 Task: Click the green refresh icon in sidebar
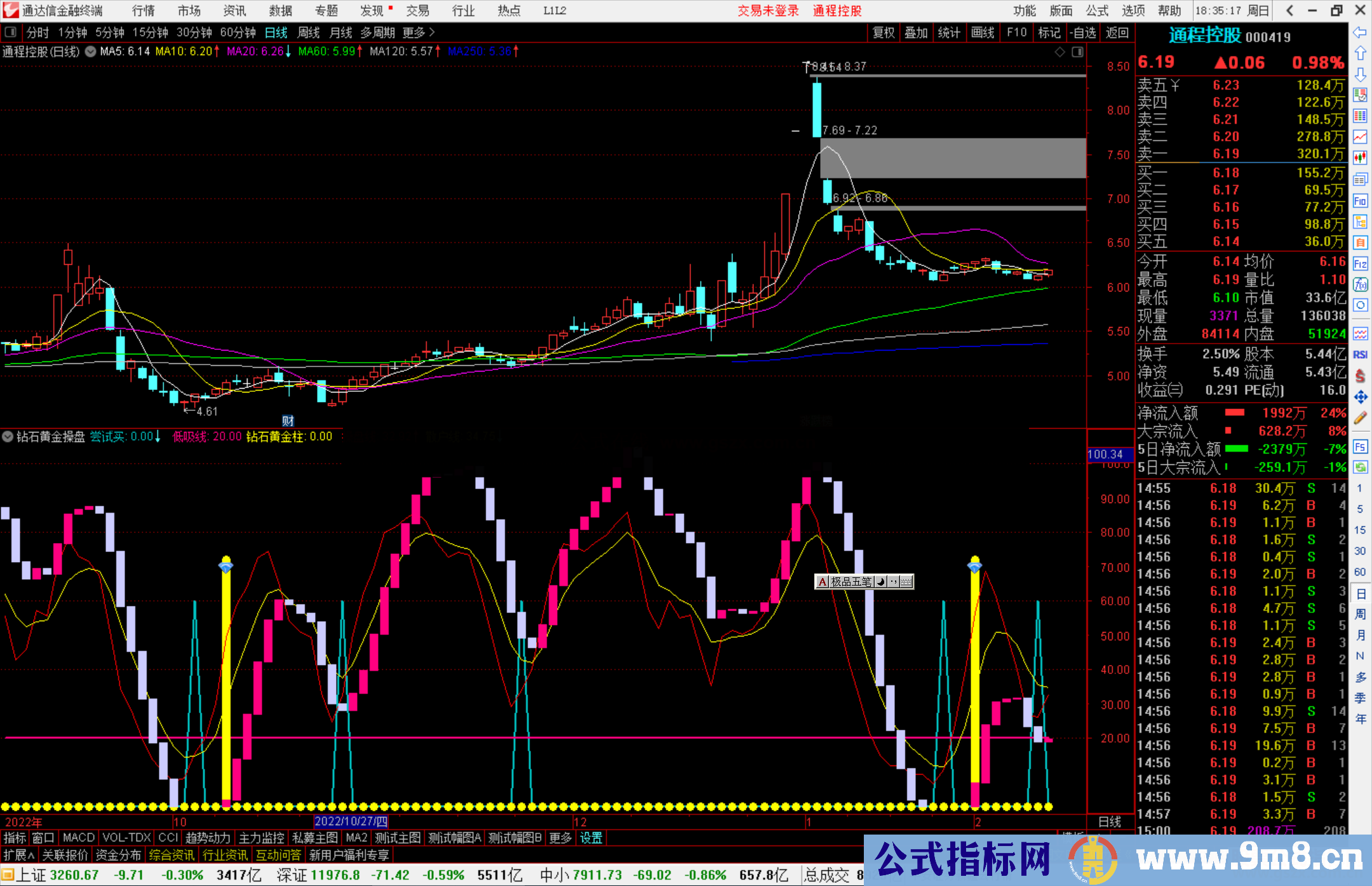(x=1360, y=467)
